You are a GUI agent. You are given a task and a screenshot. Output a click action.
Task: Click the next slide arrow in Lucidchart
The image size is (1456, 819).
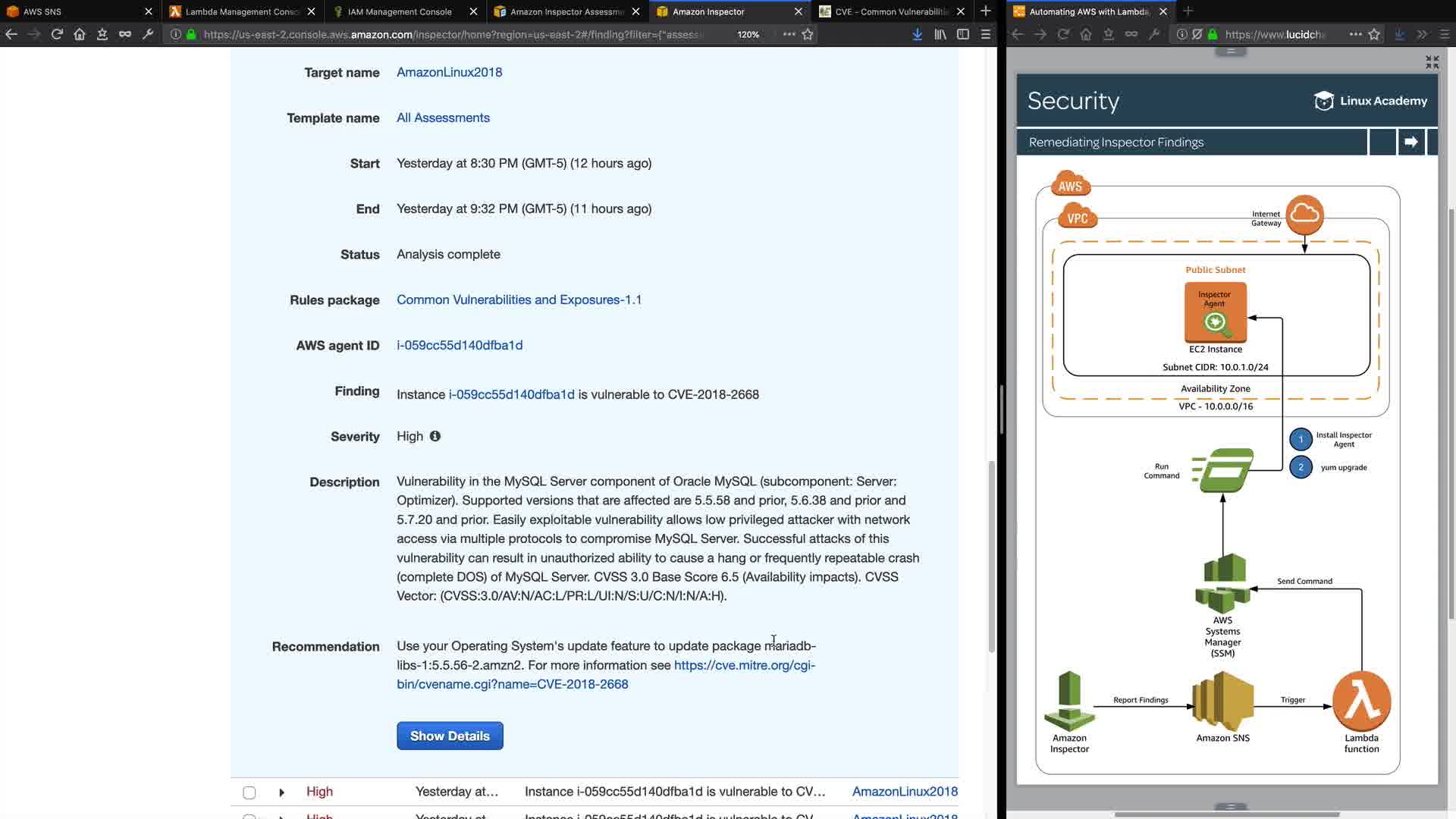pos(1410,142)
